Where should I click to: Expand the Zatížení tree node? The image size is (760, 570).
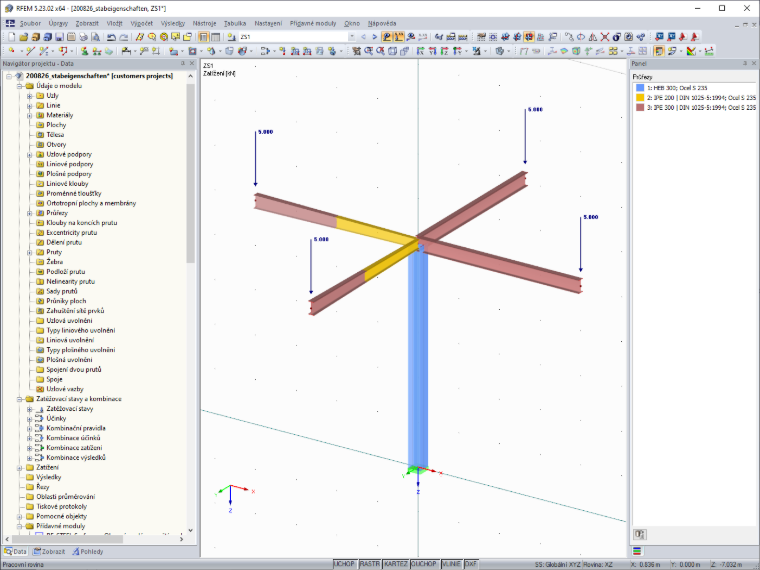[20, 468]
